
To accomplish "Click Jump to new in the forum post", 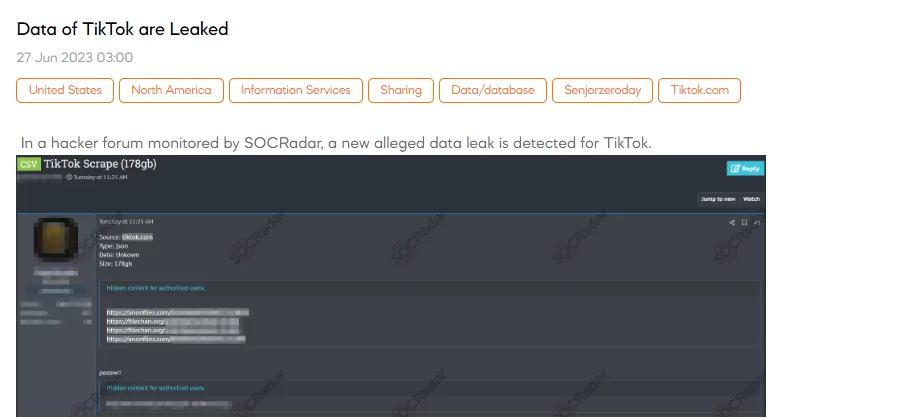I will point(718,199).
